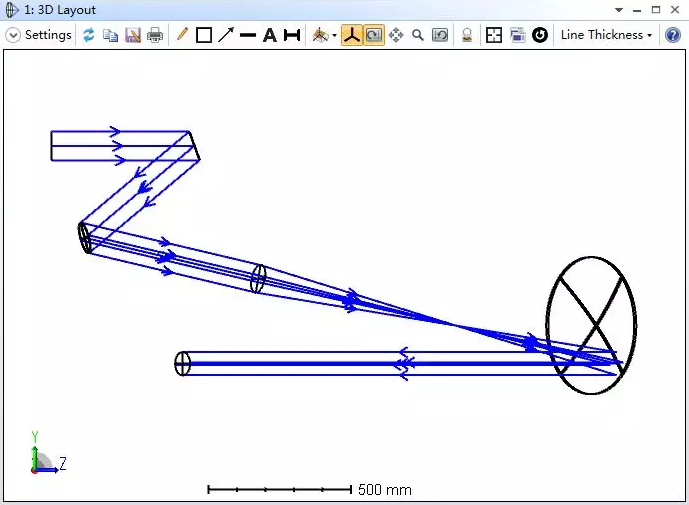Open the window options dropdown arrow in title bar
Viewport: 689px width, 505px height.
point(619,10)
